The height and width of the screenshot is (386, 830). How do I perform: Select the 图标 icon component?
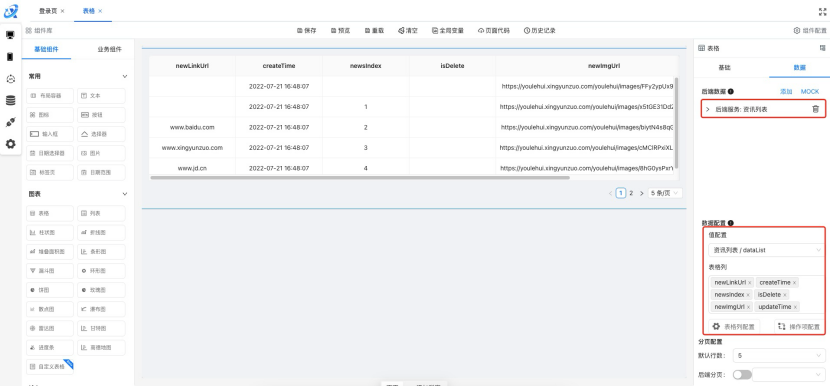[50, 115]
